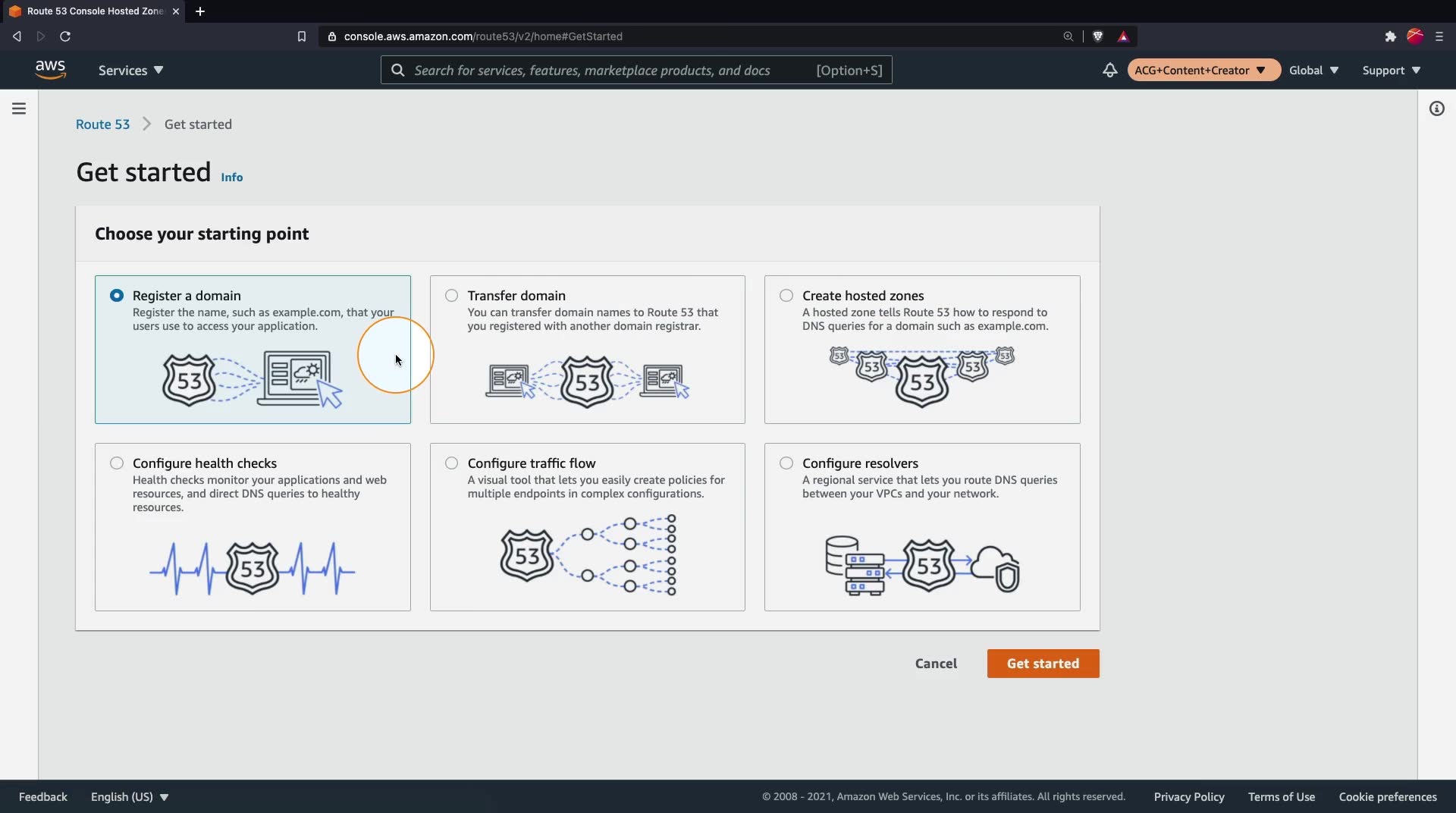This screenshot has height=813, width=1456.
Task: Click the Configure resolvers card title
Action: click(860, 463)
